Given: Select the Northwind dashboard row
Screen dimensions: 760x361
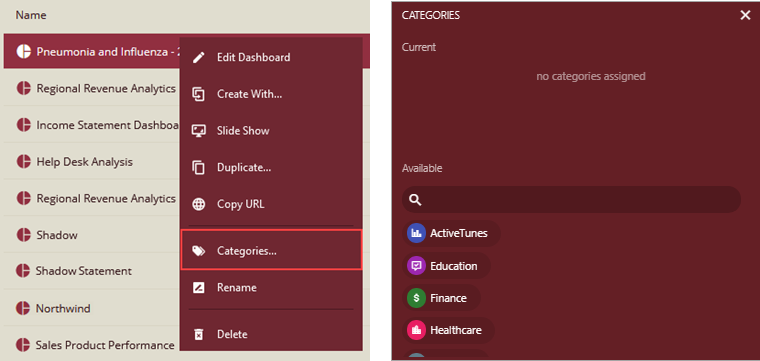Looking at the screenshot, I should [92, 308].
